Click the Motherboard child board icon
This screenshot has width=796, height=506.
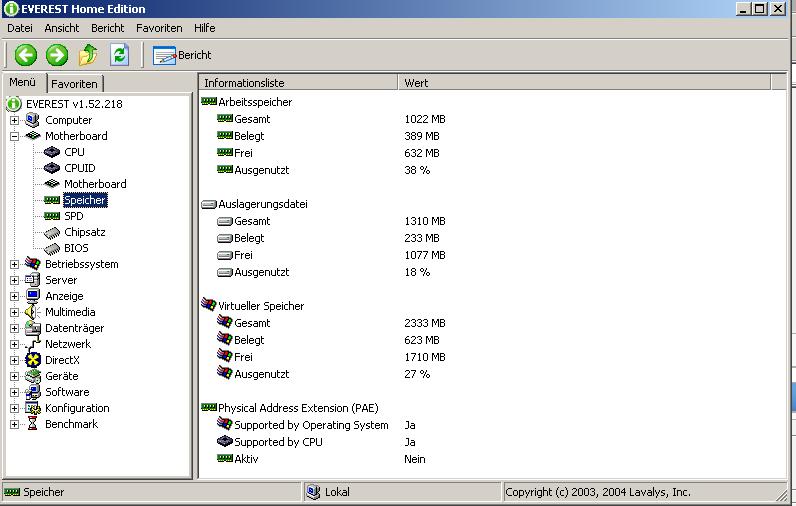coord(52,184)
